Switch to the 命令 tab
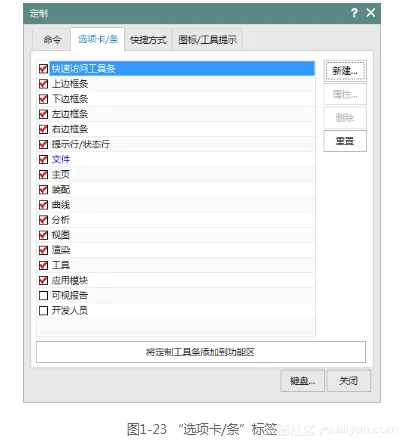The image size is (408, 447). click(52, 40)
